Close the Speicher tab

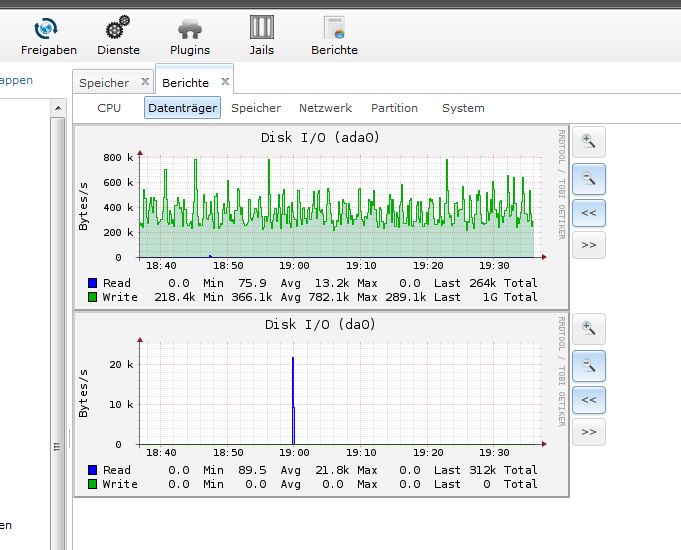click(145, 81)
